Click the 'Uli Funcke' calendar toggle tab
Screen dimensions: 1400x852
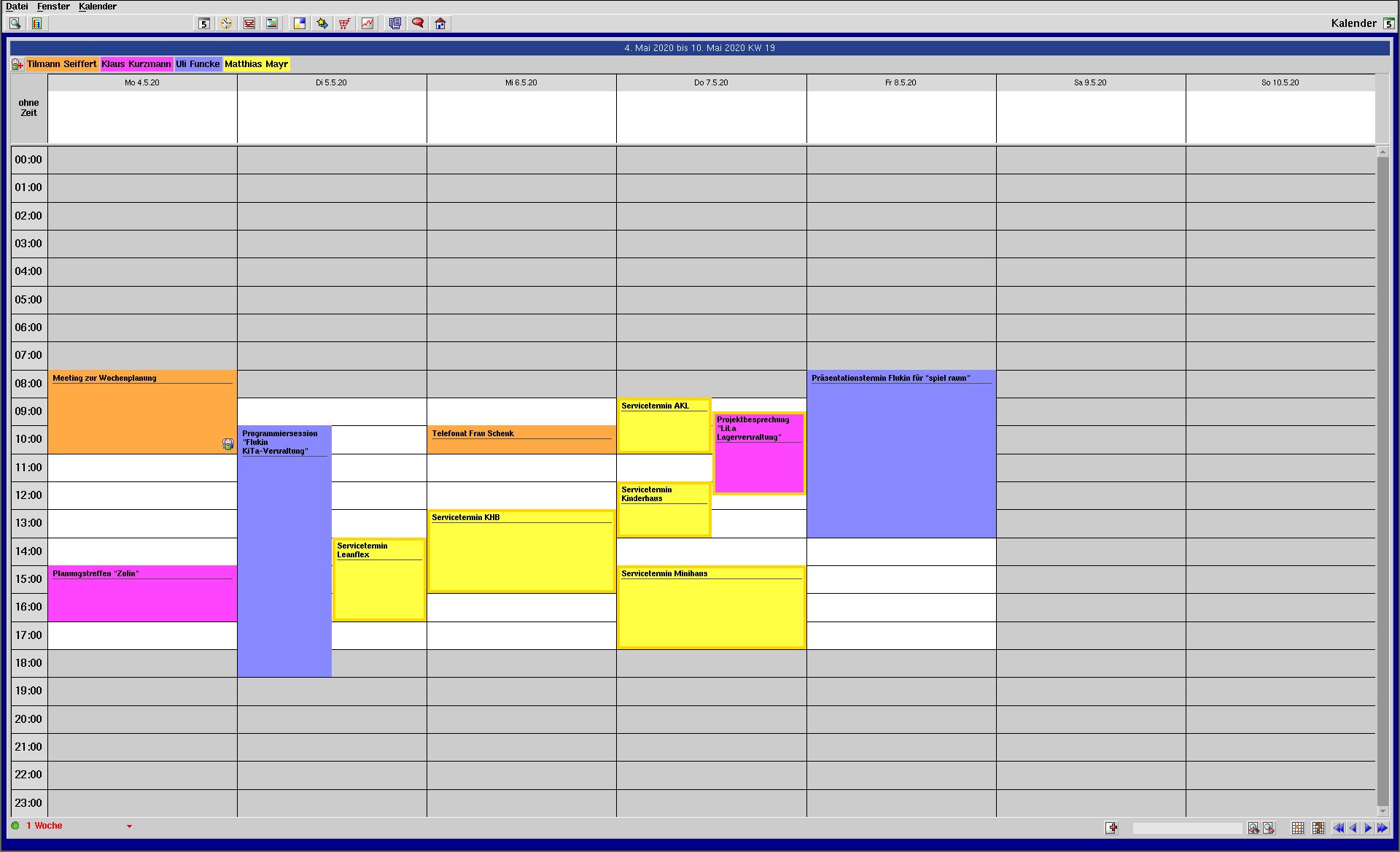click(197, 64)
